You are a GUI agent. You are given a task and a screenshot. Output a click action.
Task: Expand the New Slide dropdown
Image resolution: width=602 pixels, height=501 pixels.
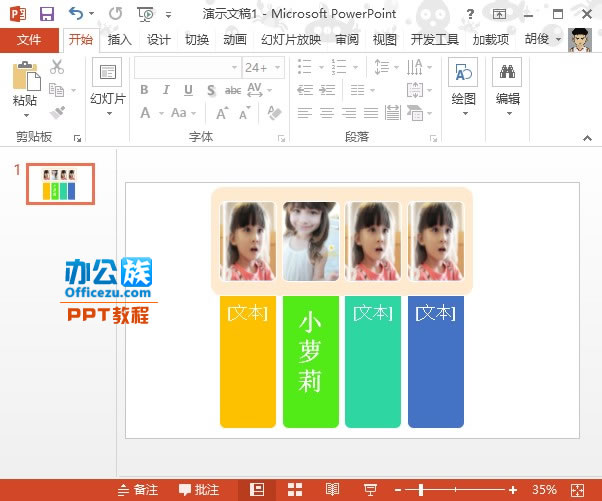107,112
